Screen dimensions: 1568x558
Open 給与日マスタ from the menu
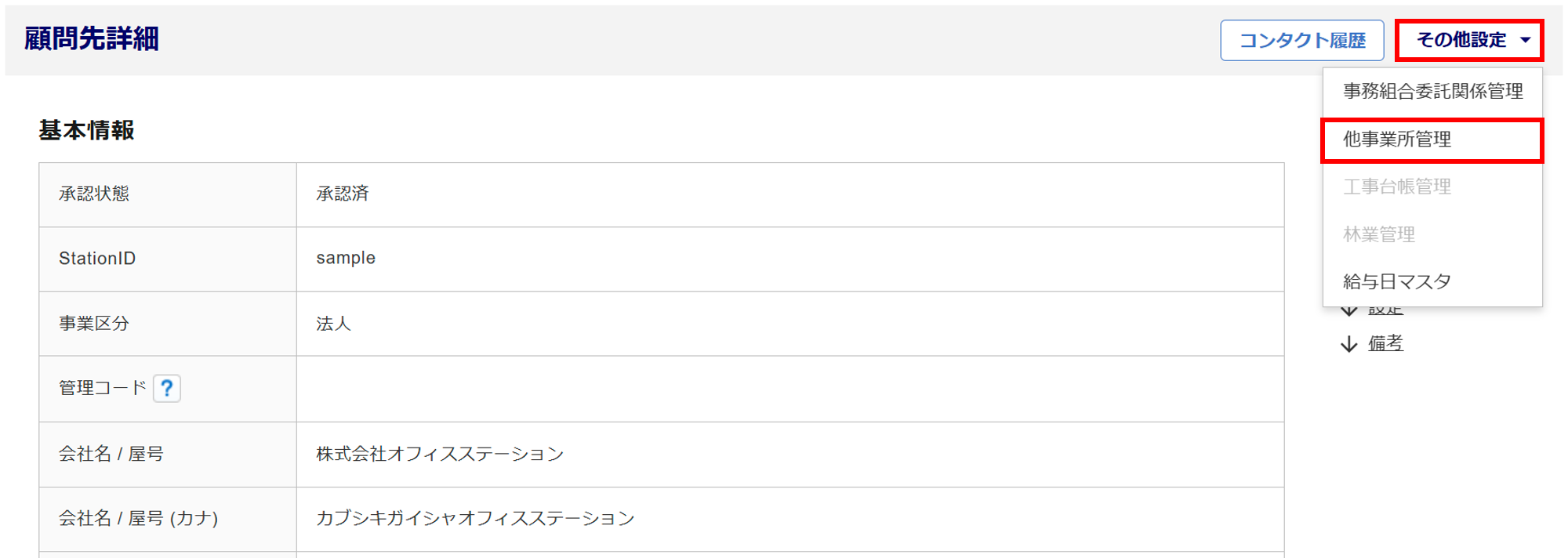pos(1397,281)
